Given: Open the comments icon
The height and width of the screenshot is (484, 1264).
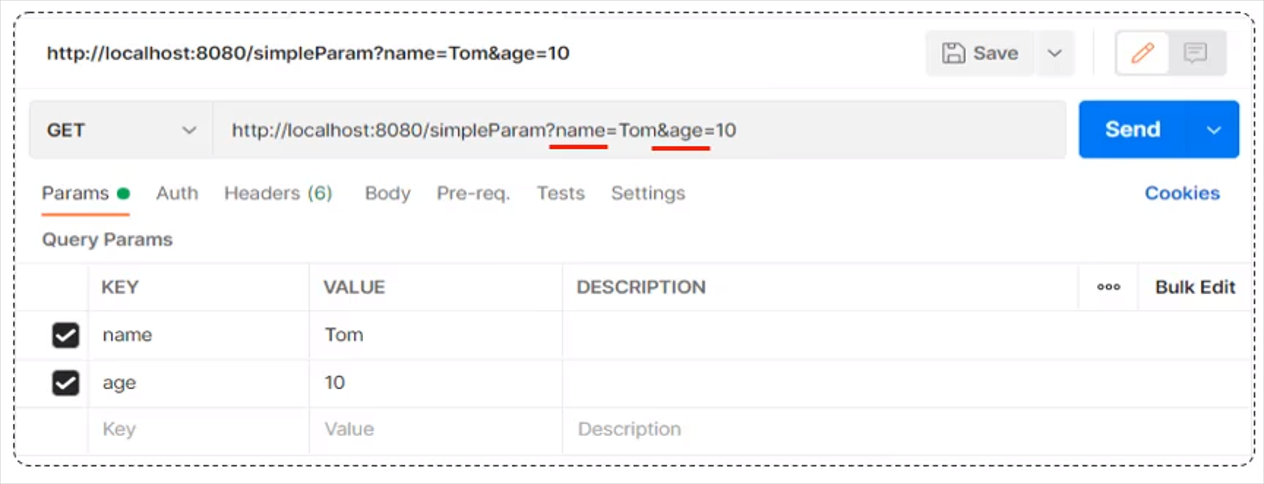Looking at the screenshot, I should click(x=1195, y=53).
